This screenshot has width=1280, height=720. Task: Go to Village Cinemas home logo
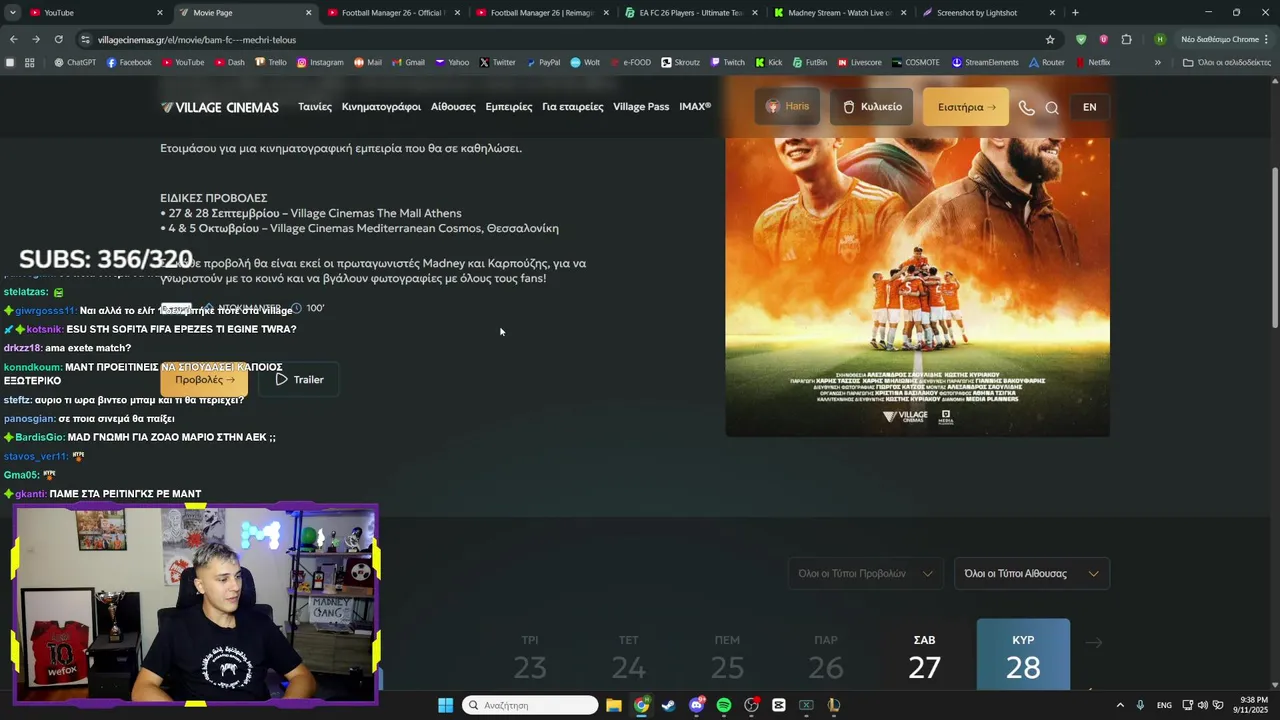(220, 107)
